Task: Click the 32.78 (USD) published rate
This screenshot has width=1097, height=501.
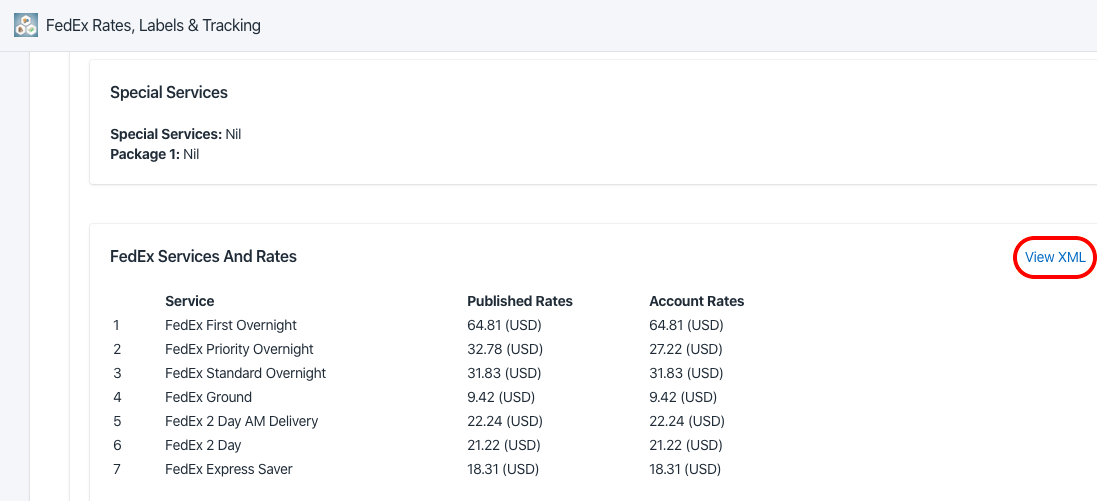Action: coord(505,349)
